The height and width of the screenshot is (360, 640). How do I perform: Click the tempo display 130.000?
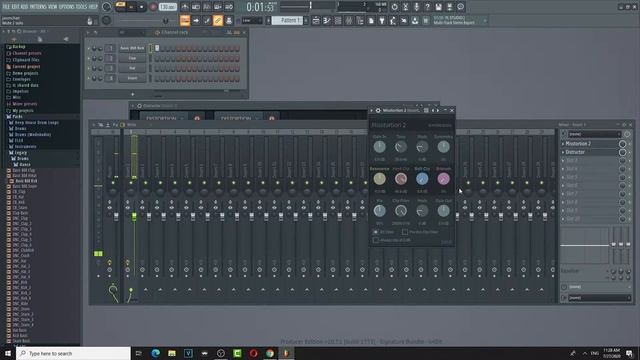coord(167,7)
